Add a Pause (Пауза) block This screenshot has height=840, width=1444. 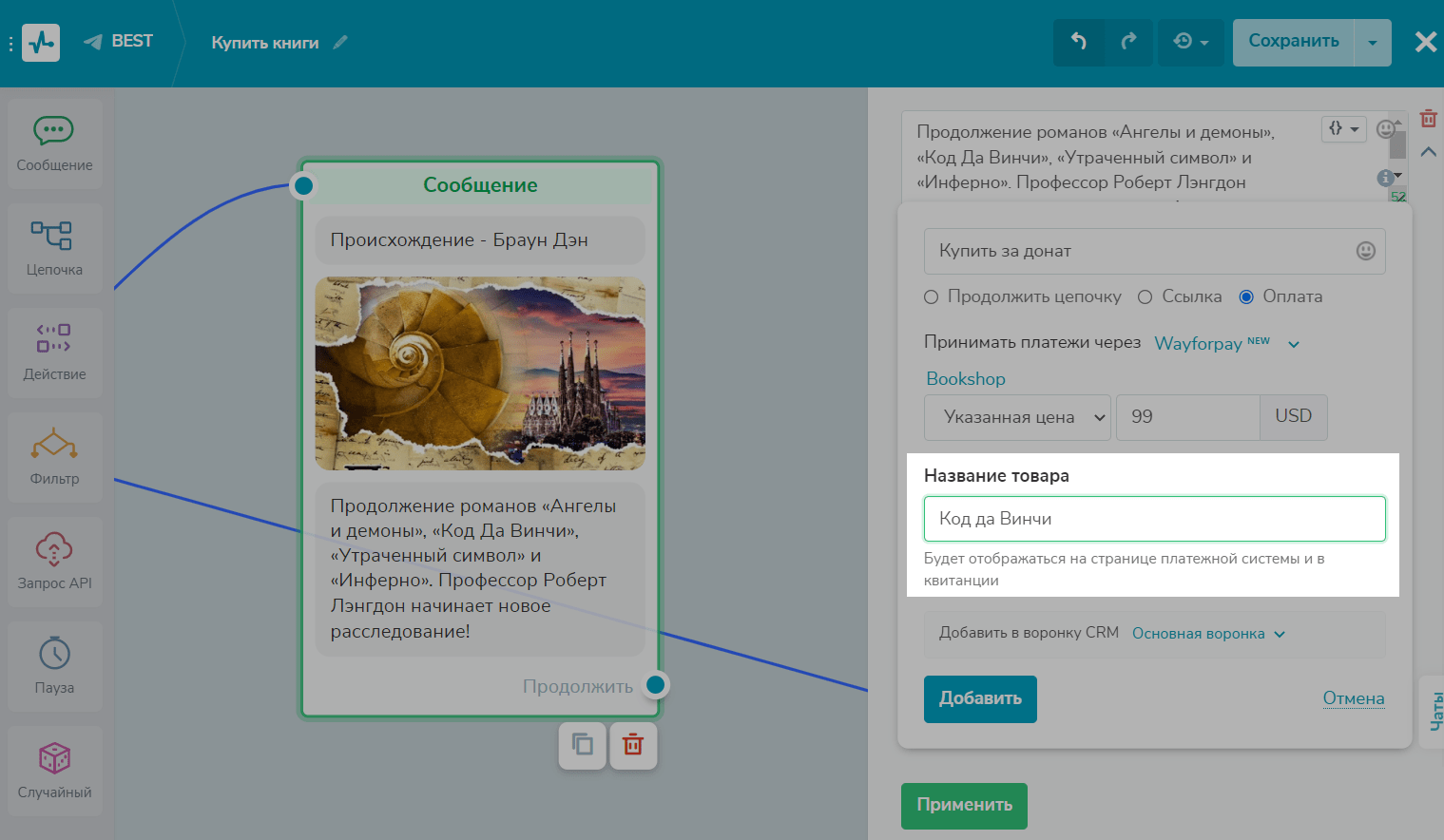(54, 666)
